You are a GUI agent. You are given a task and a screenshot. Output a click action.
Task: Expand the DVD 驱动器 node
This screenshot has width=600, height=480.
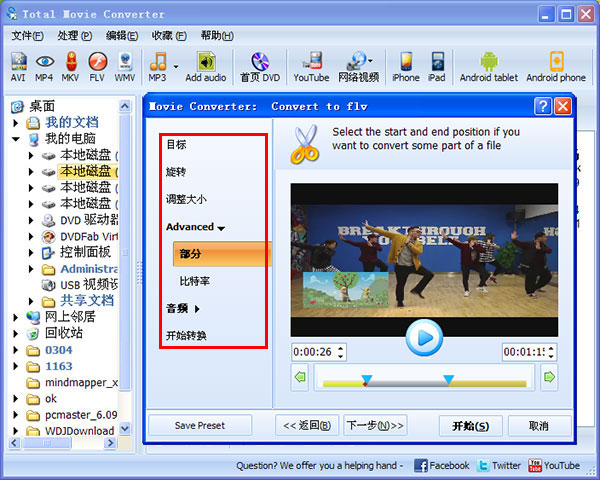click(31, 220)
